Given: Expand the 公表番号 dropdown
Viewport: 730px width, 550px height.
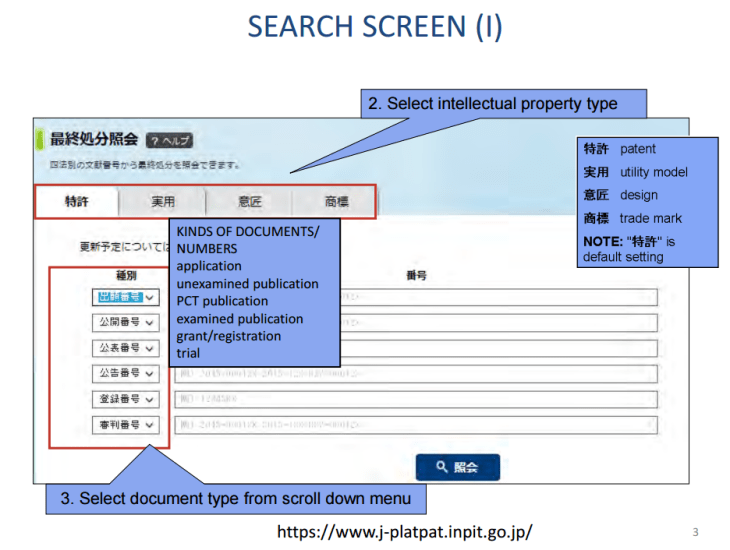Looking at the screenshot, I should coord(125,348).
